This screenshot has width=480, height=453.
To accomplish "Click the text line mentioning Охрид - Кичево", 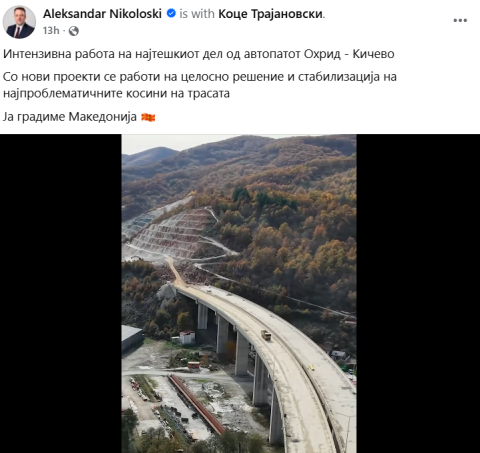I will coord(199,54).
